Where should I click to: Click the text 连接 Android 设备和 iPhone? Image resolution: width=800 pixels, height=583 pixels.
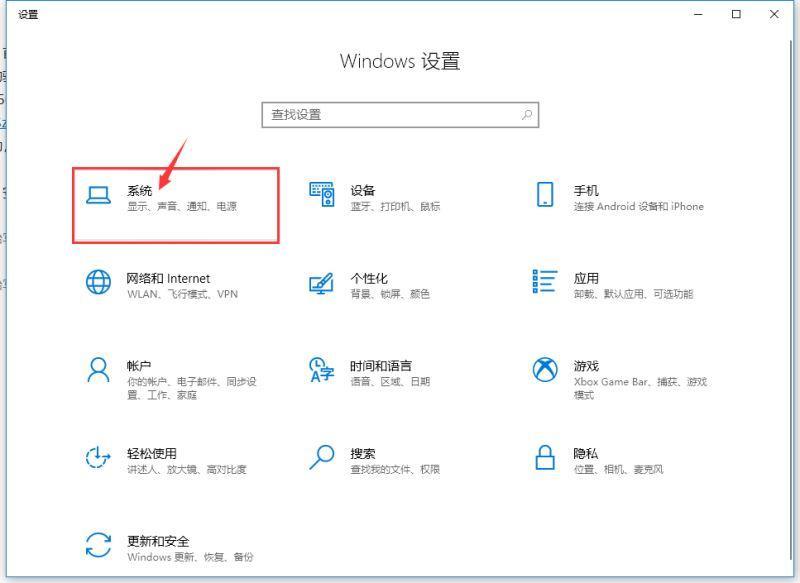[639, 207]
